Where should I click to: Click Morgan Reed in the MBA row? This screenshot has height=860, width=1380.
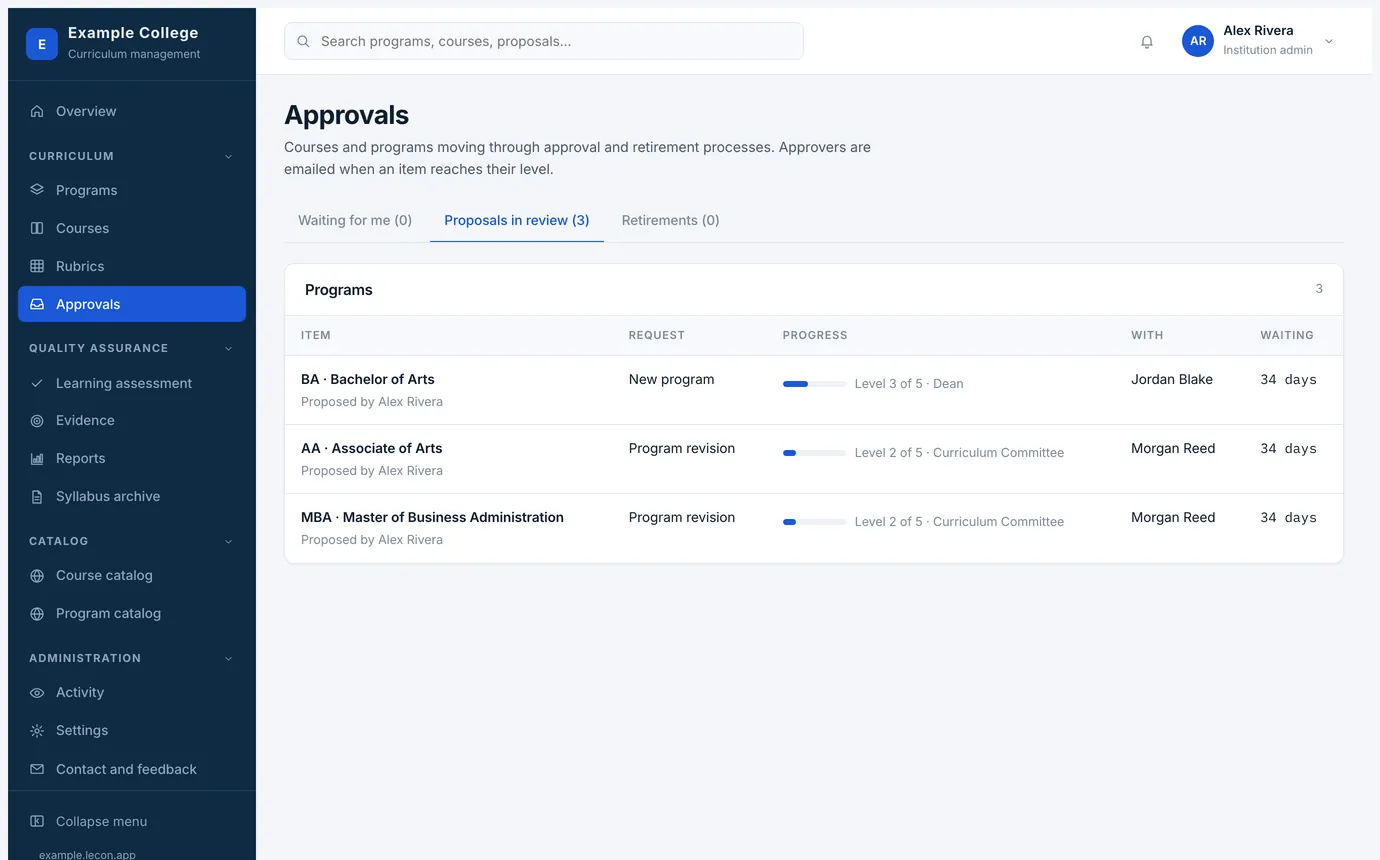click(1173, 517)
